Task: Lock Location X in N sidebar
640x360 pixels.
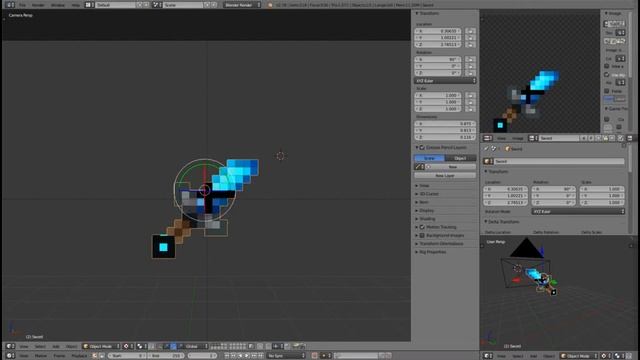Action: click(x=470, y=31)
